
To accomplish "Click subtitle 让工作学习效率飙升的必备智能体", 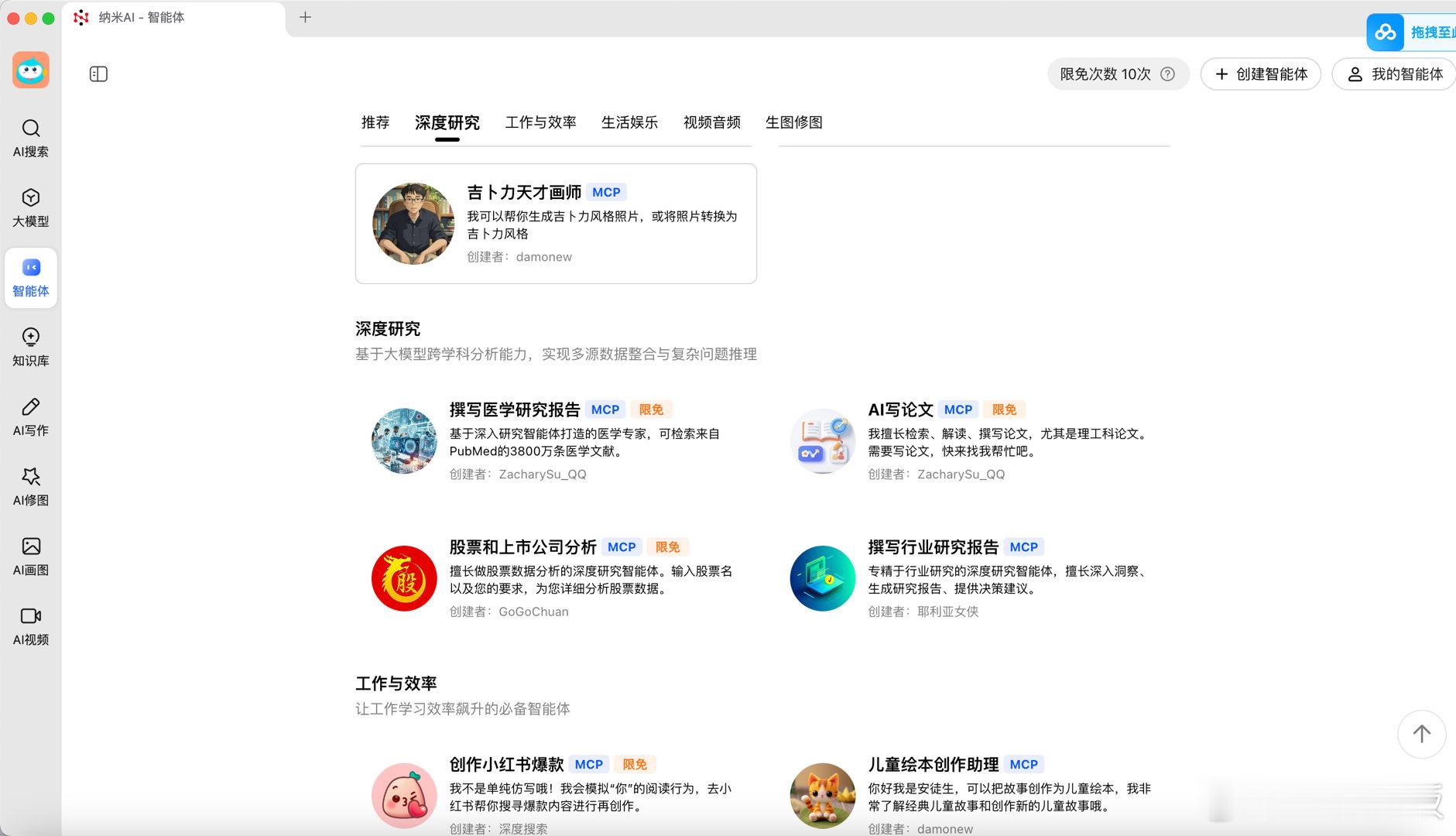I will [463, 709].
